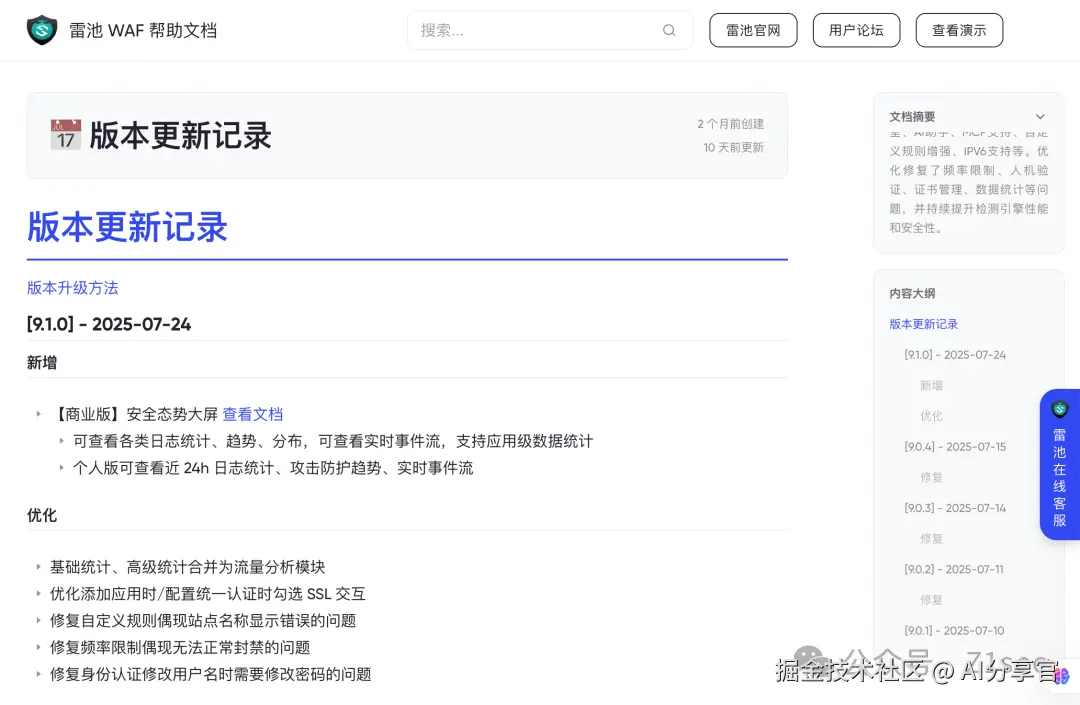Click the 新增 entry in the outline

(931, 385)
